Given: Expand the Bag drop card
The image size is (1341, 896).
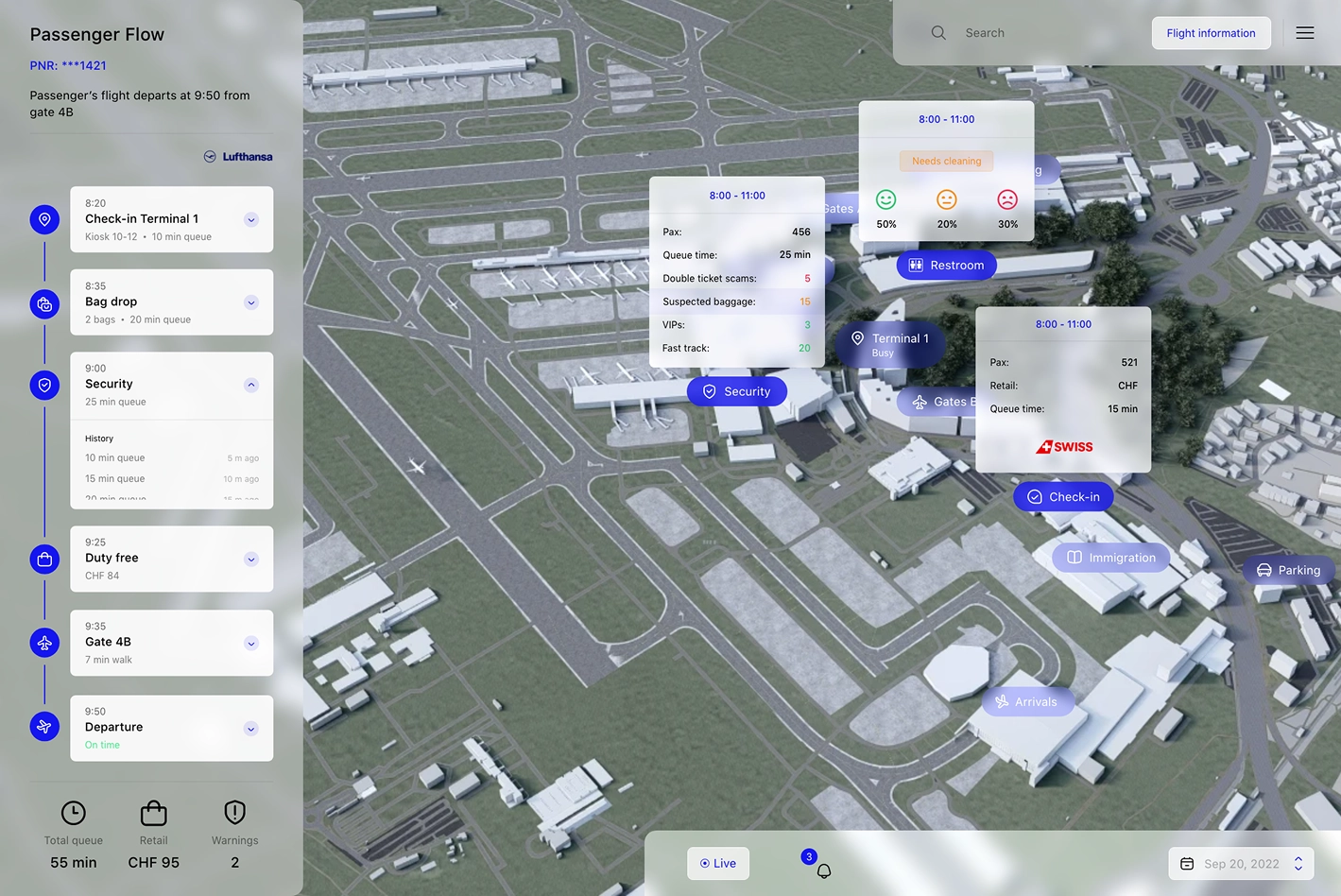Looking at the screenshot, I should click(251, 302).
